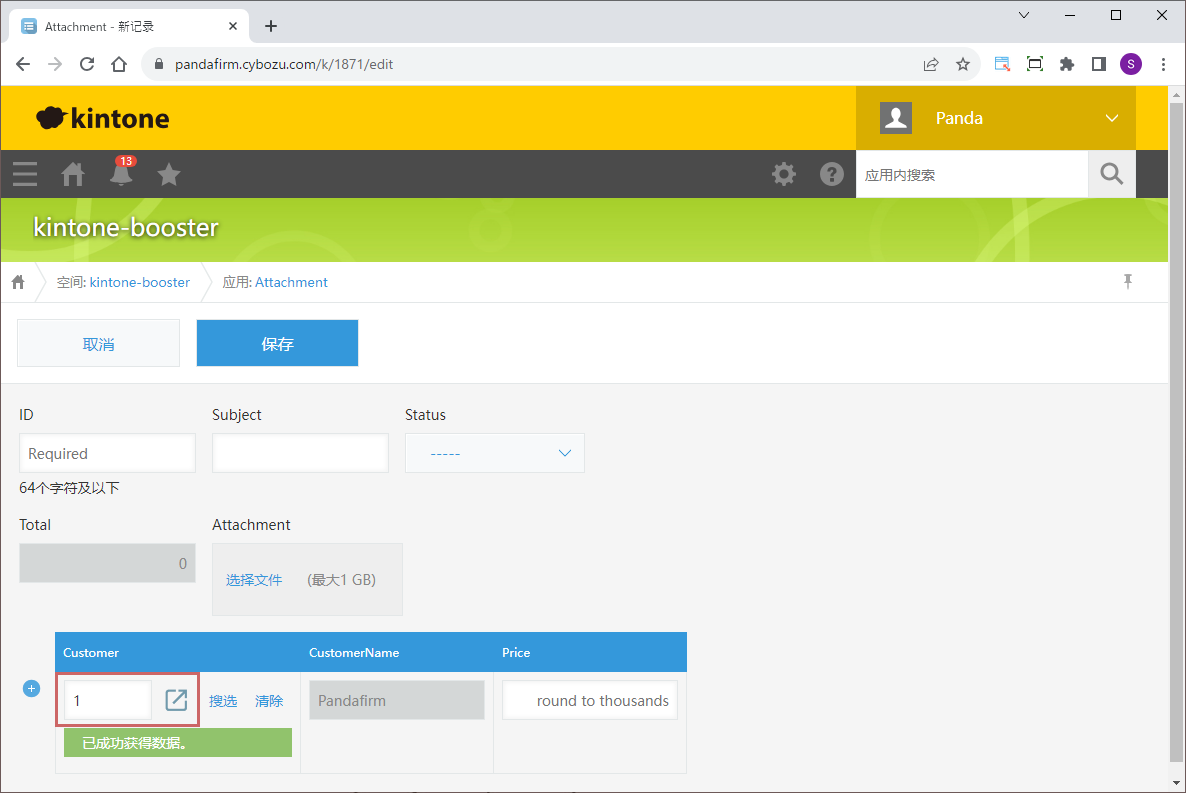Open the settings gear icon
This screenshot has width=1186, height=793.
click(784, 174)
